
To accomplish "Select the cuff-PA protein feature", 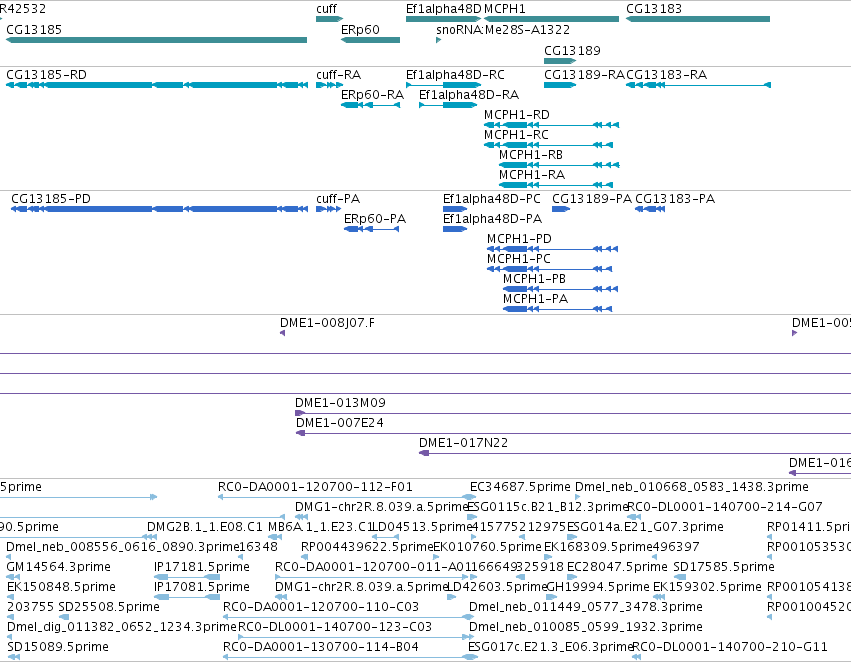I will click(x=329, y=209).
